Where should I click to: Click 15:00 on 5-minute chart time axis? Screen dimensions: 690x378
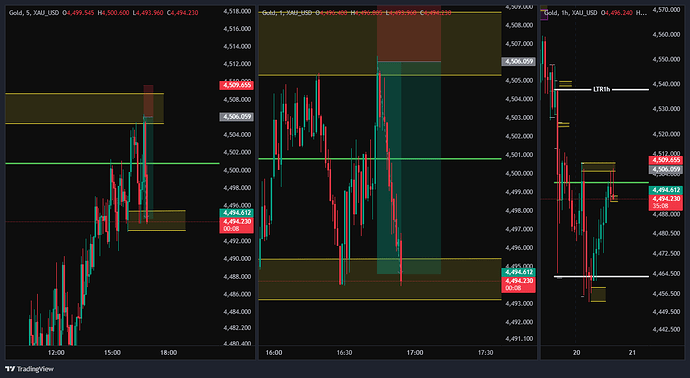tap(112, 352)
